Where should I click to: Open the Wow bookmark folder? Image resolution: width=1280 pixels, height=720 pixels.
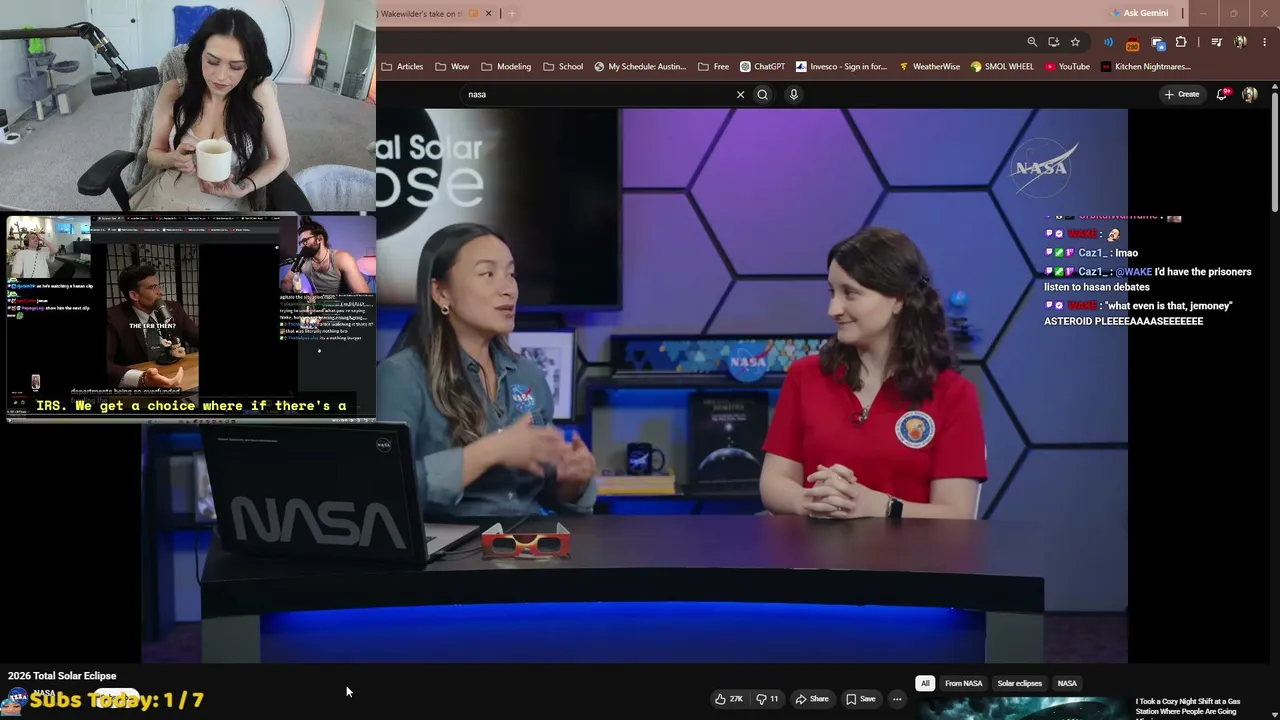pos(452,67)
